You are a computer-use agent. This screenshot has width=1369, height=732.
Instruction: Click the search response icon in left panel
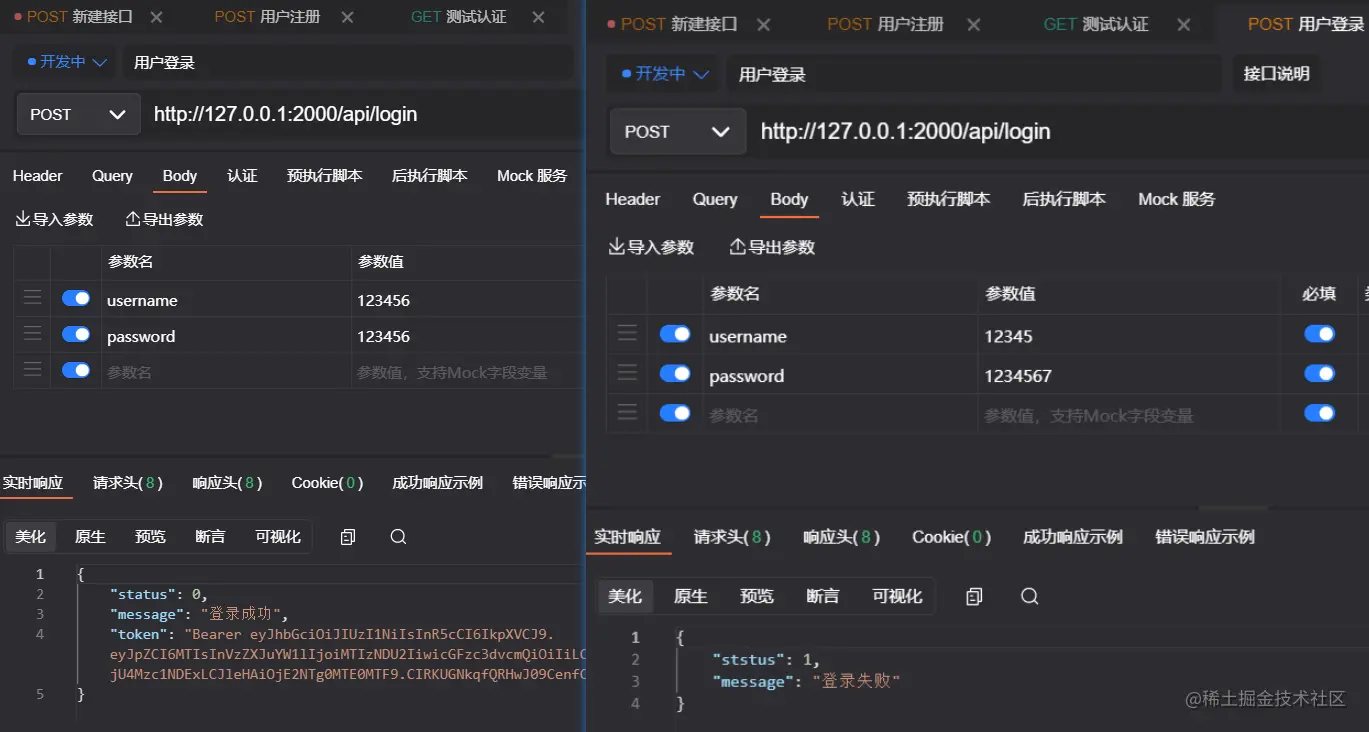[398, 537]
